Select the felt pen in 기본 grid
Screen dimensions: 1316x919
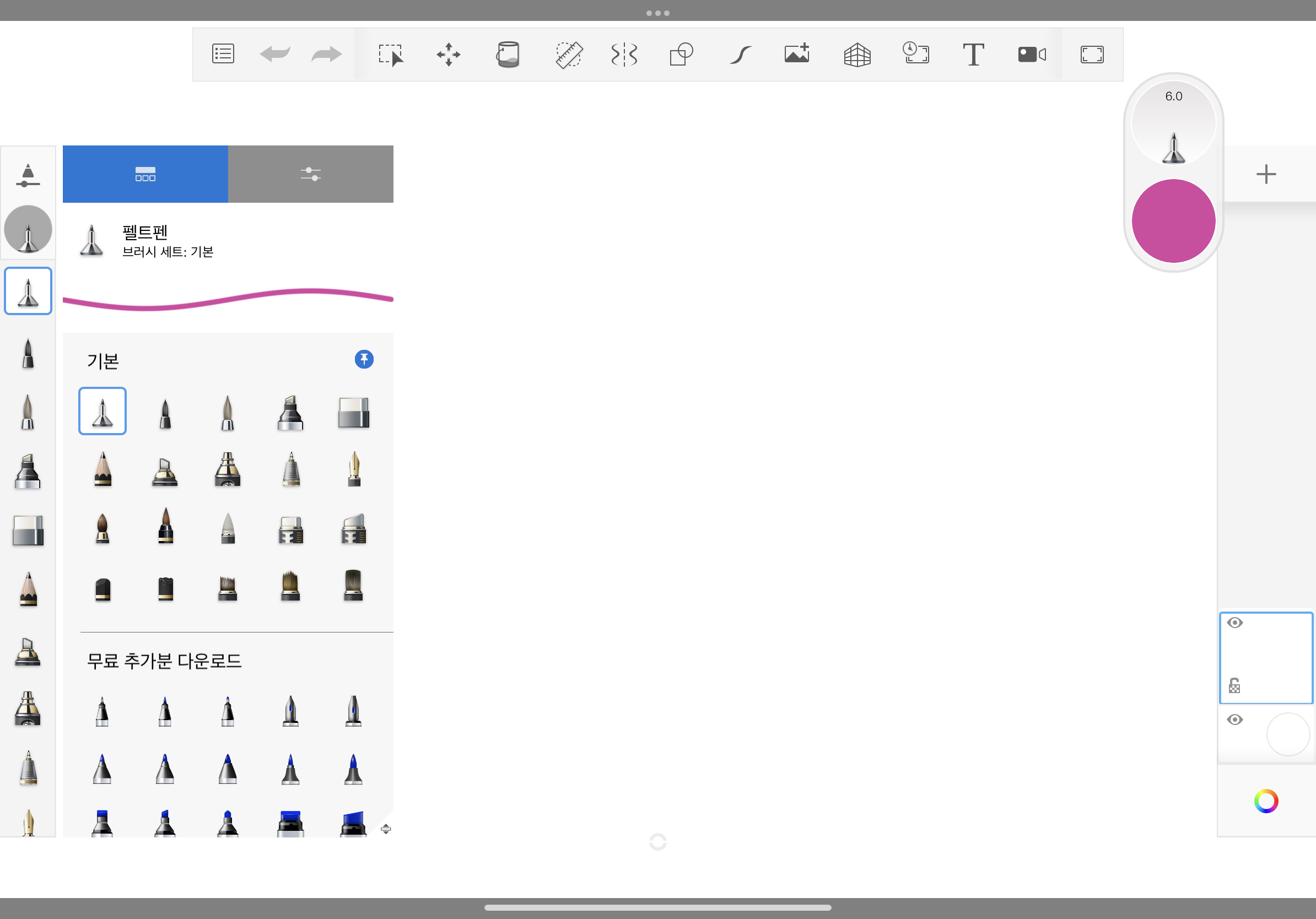click(x=103, y=411)
